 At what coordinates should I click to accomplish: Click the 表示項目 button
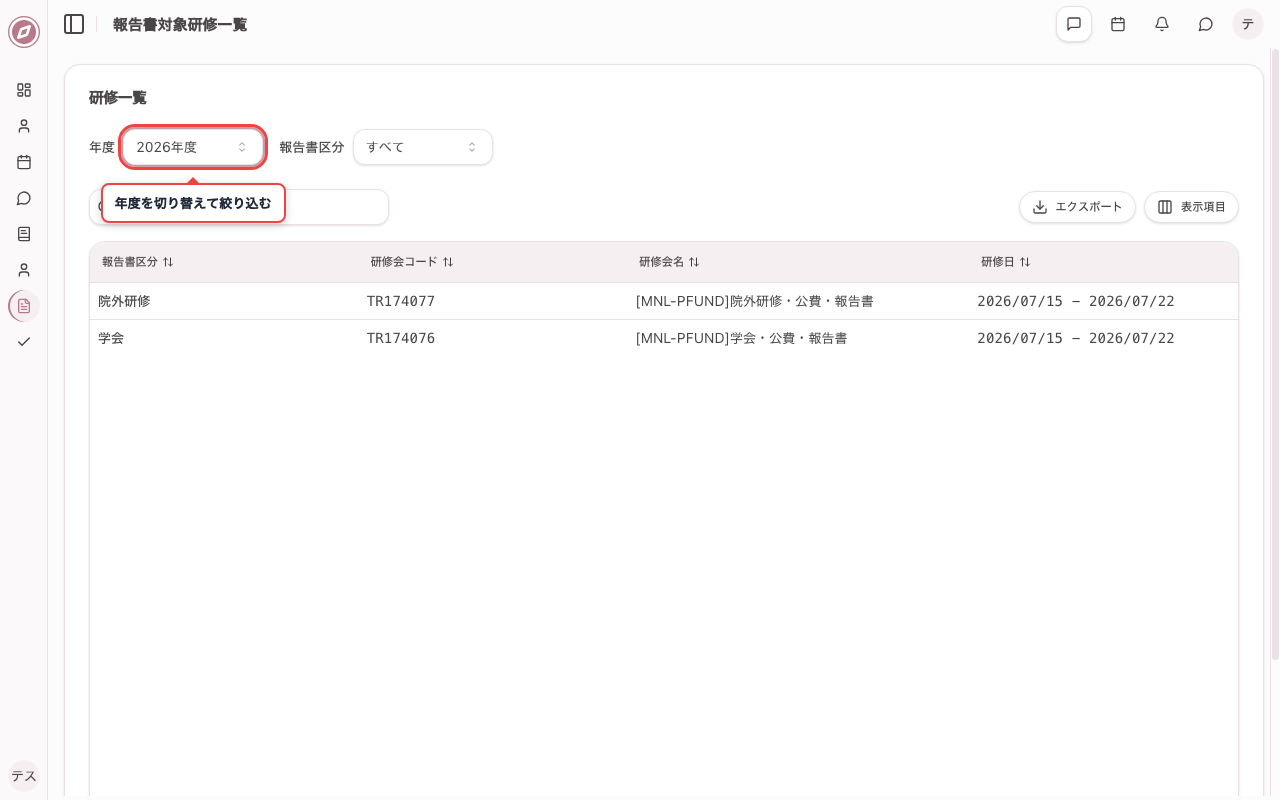(1191, 207)
